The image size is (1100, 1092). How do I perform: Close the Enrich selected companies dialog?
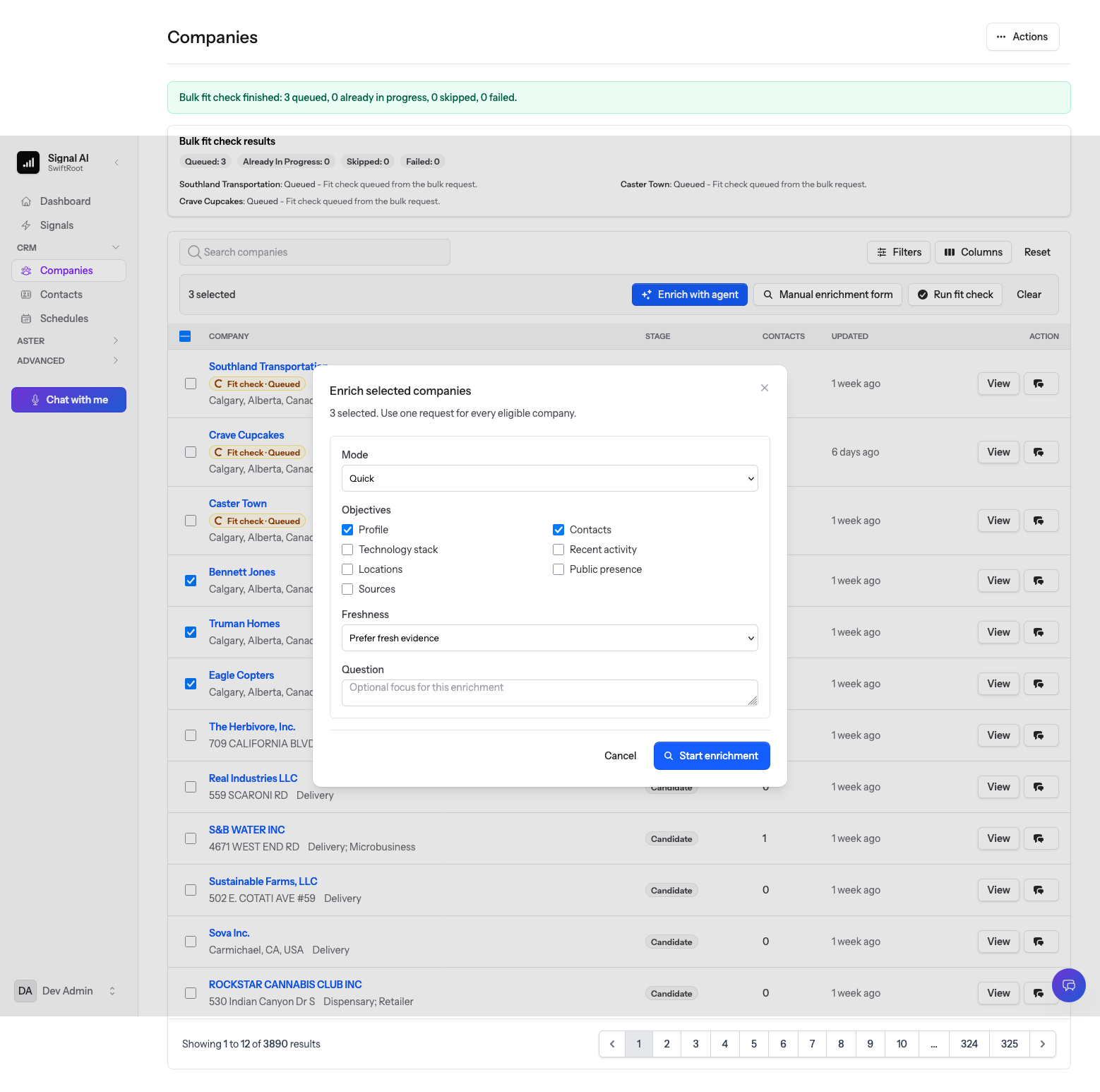pyautogui.click(x=765, y=388)
